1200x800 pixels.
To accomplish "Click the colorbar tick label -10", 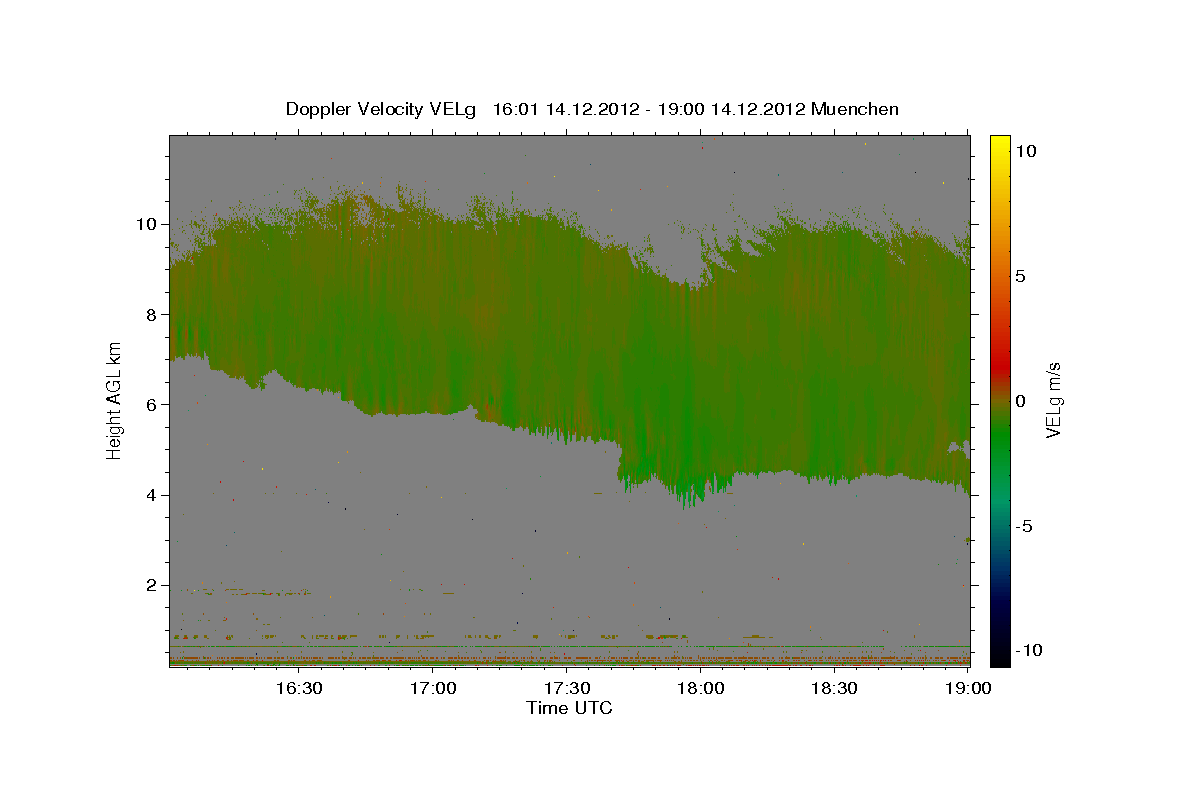I will point(1028,651).
